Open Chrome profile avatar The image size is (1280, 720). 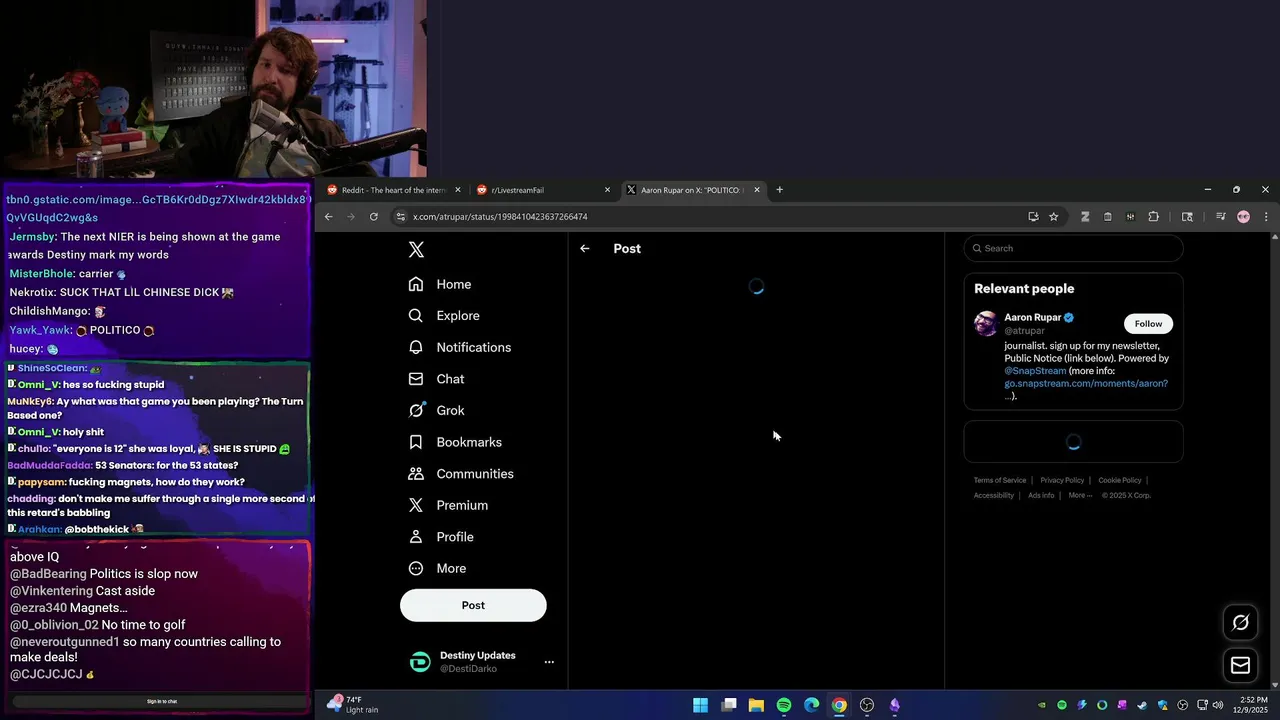point(1243,216)
